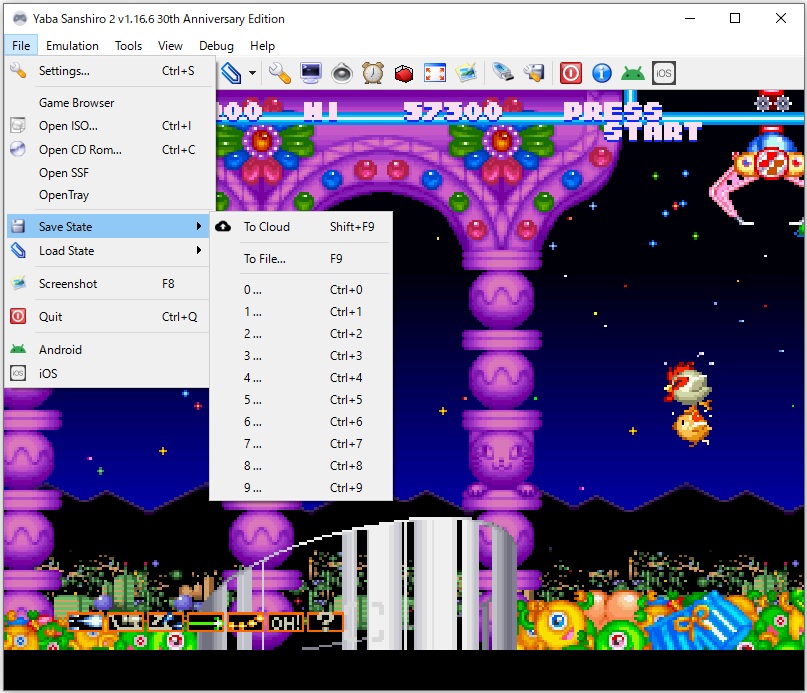The height and width of the screenshot is (693, 807).
Task: Click the screenshot picture toolbar icon
Action: point(466,73)
